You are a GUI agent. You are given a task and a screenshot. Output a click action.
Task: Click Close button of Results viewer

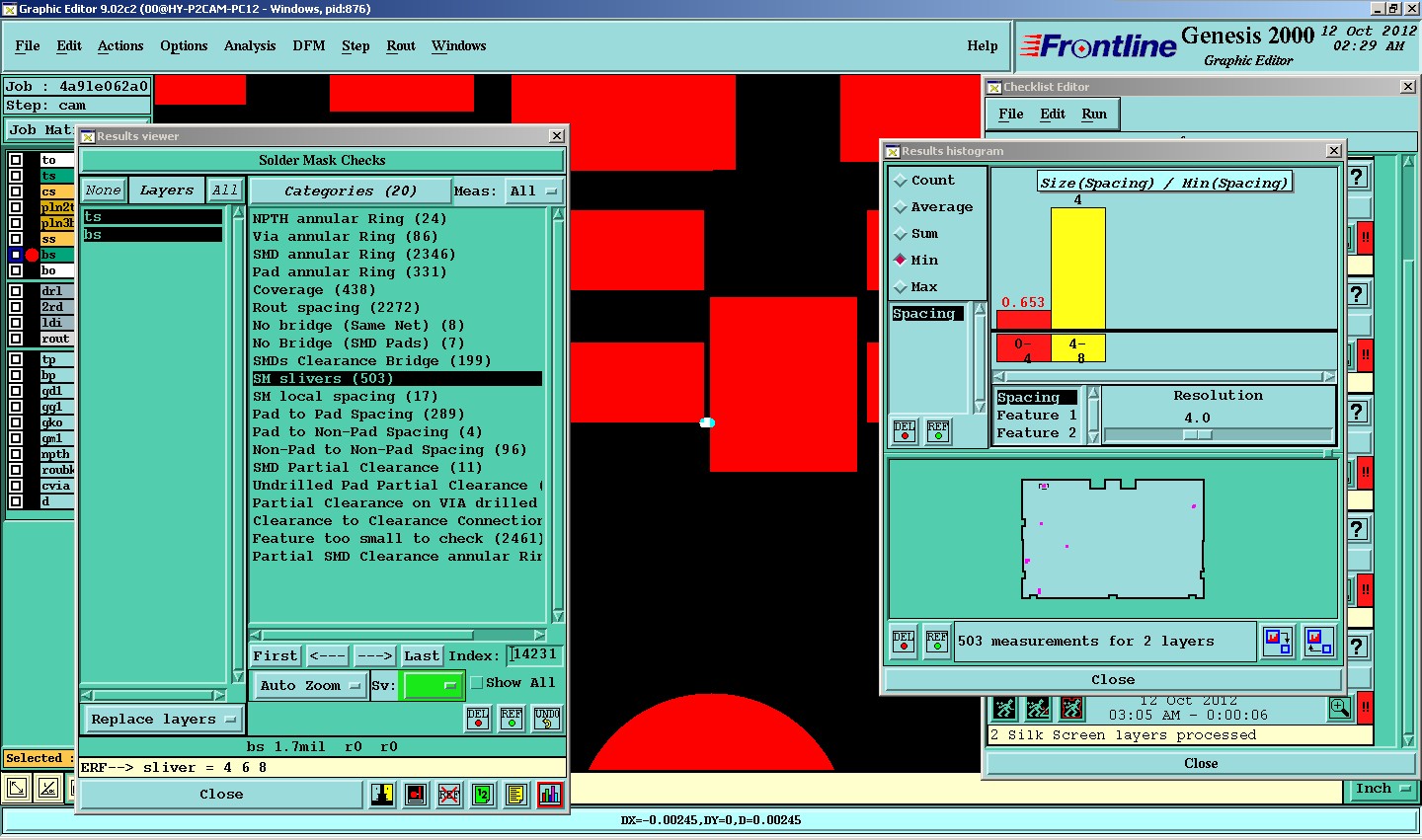221,795
